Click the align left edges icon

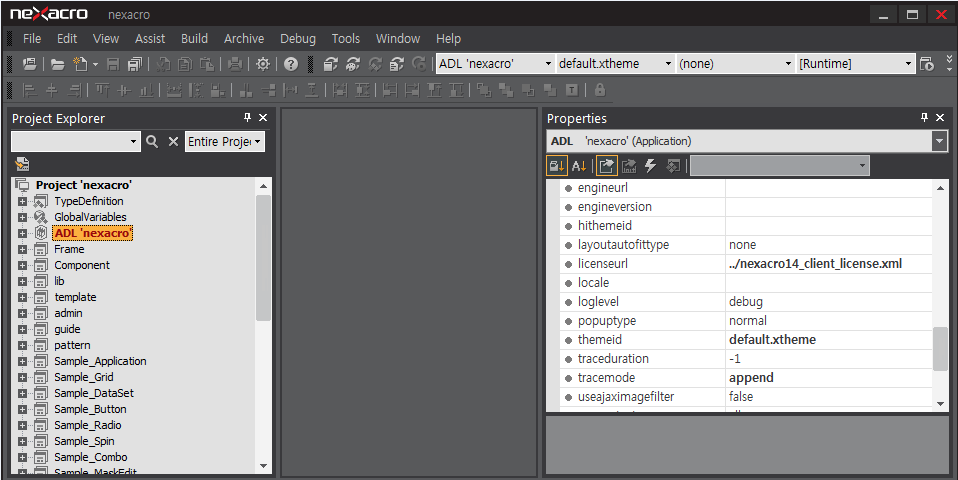click(x=29, y=90)
